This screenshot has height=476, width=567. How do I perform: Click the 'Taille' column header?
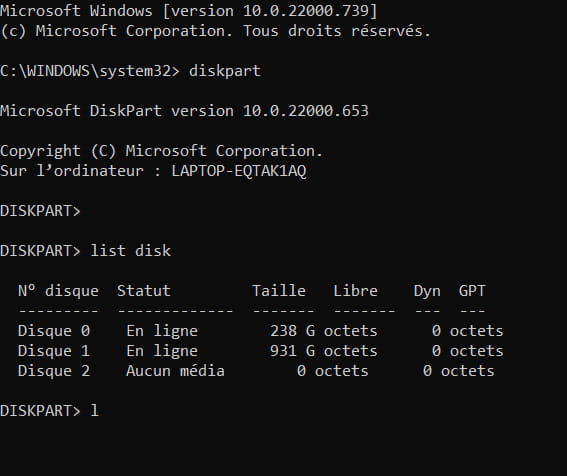(x=279, y=291)
